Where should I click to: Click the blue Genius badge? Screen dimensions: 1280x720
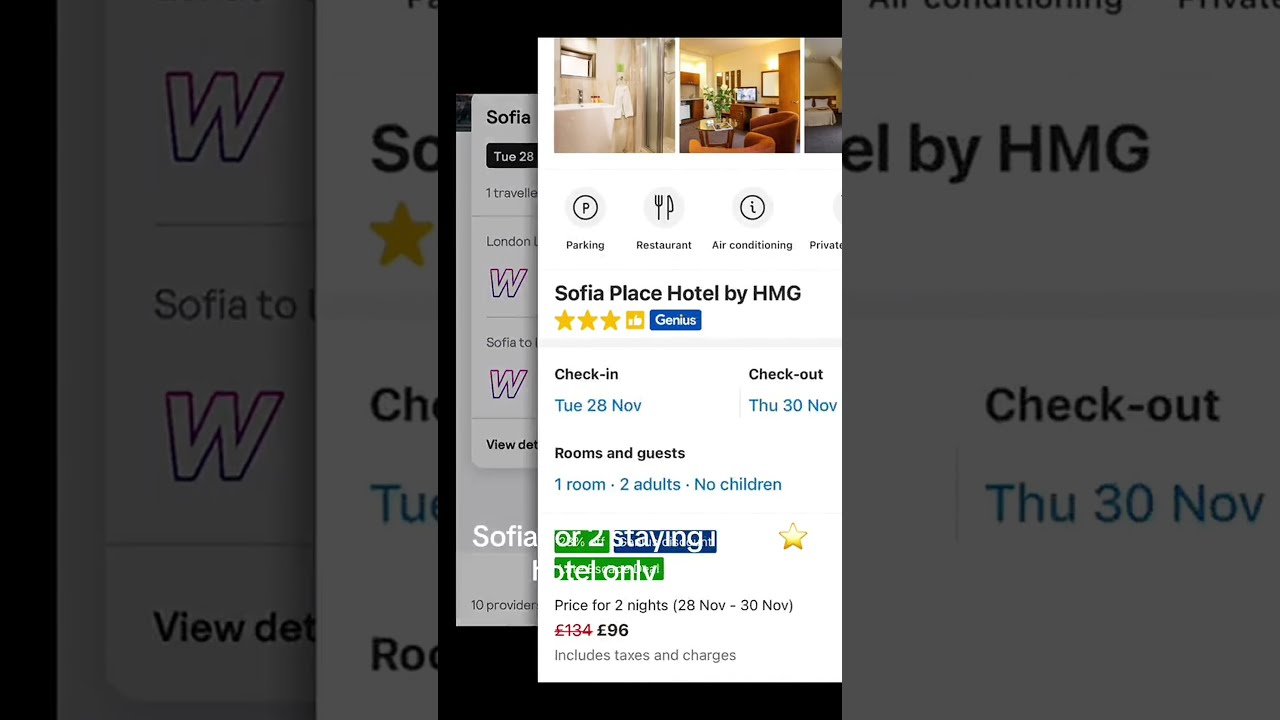675,320
